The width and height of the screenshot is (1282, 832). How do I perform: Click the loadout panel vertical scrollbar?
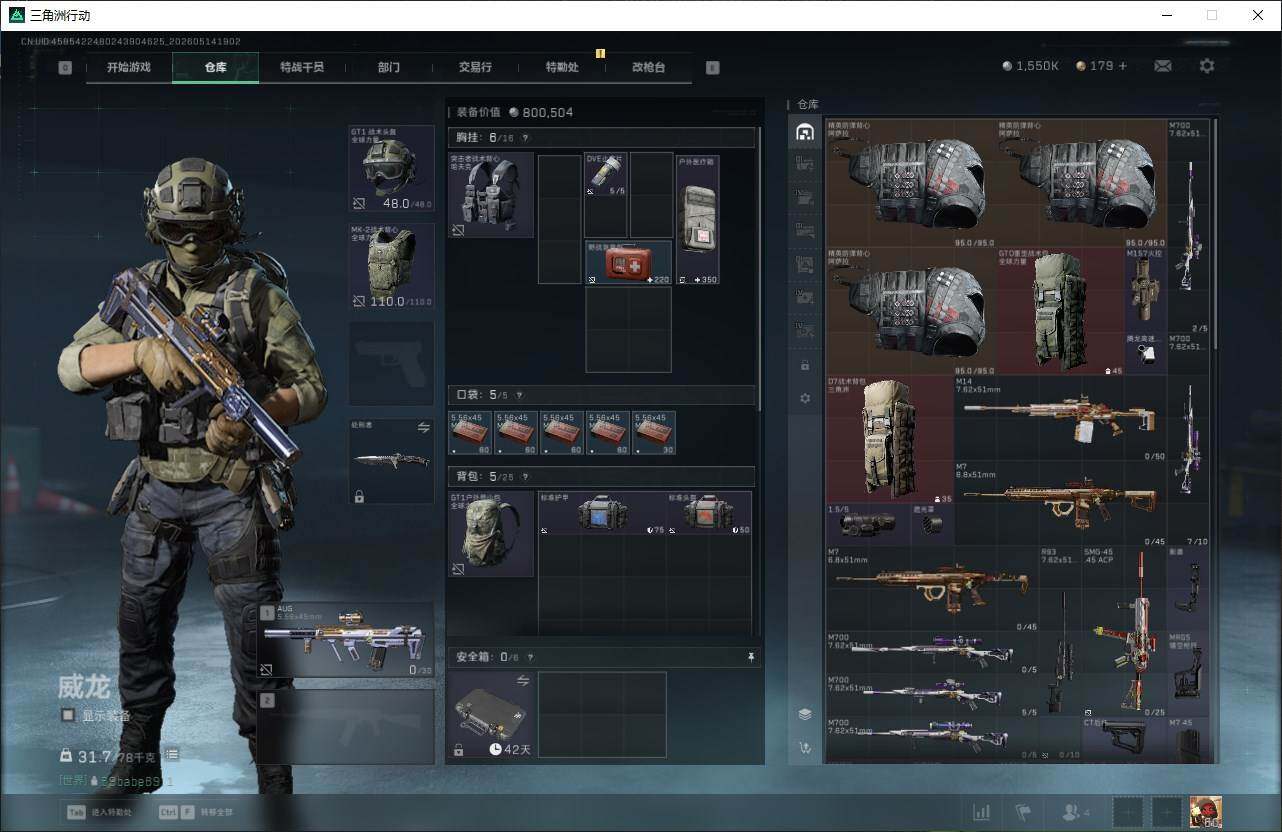(760, 268)
